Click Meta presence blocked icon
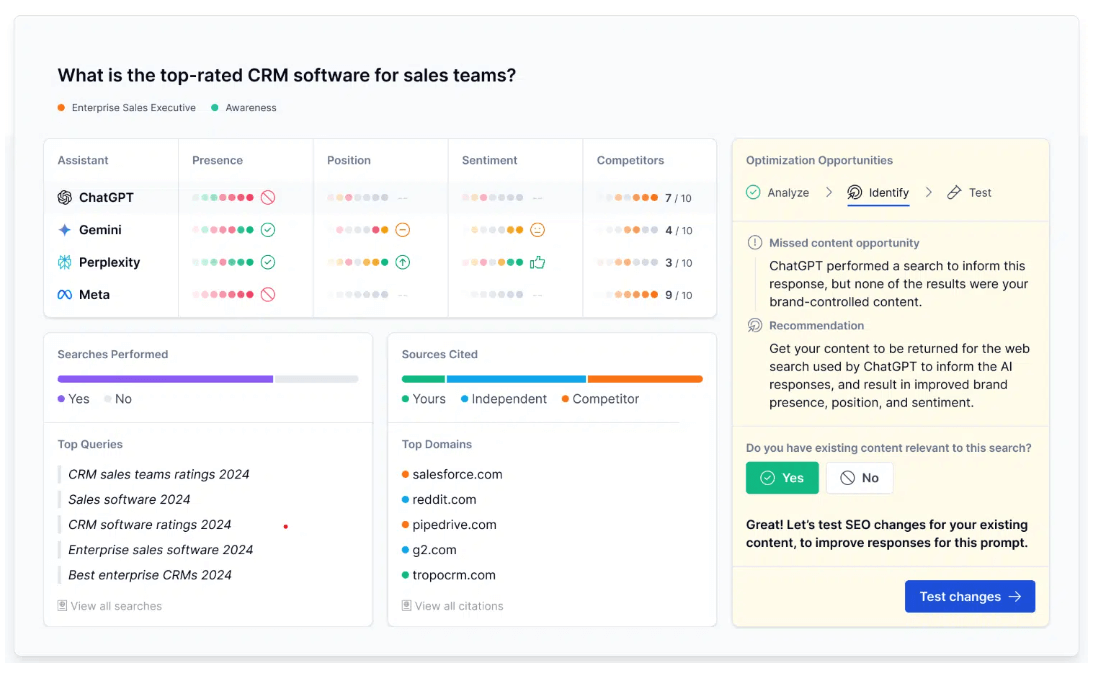Image resolution: width=1094 pixels, height=677 pixels. click(268, 295)
